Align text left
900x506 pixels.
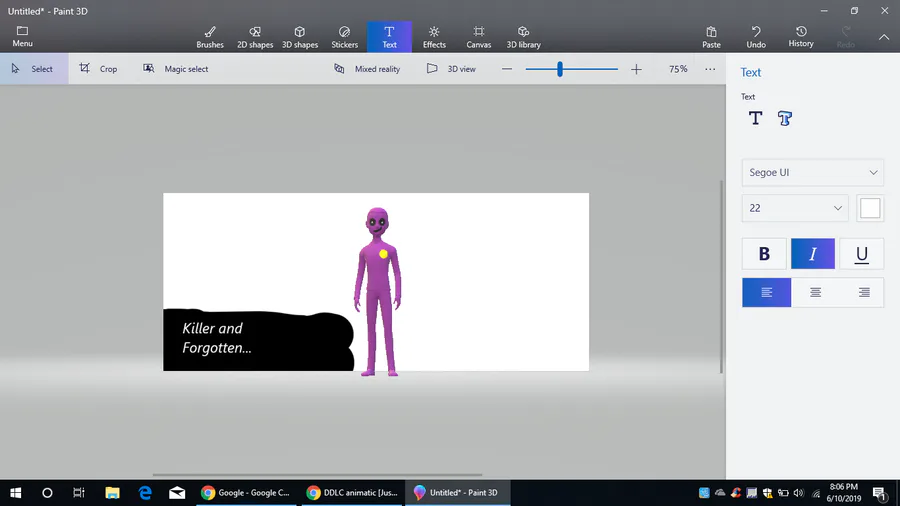click(766, 293)
